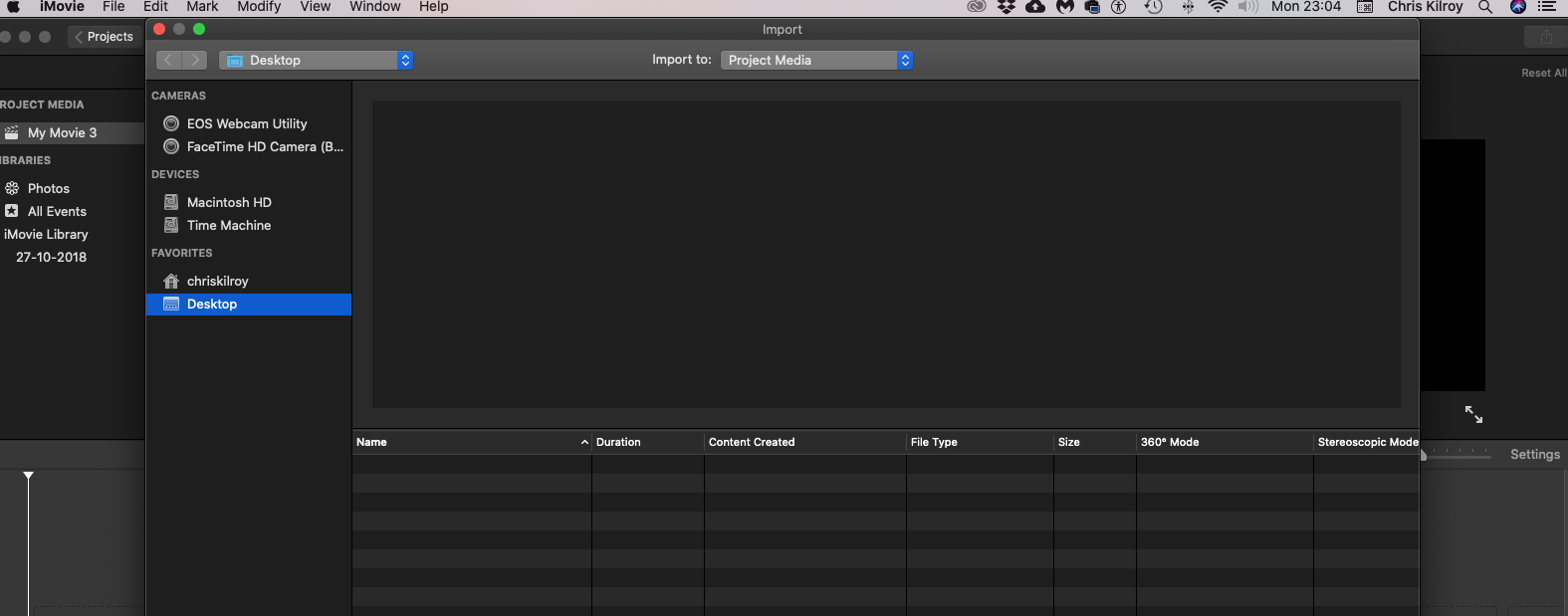Open the Time Machine menu bar icon
The width and height of the screenshot is (1568, 616).
tap(1153, 7)
